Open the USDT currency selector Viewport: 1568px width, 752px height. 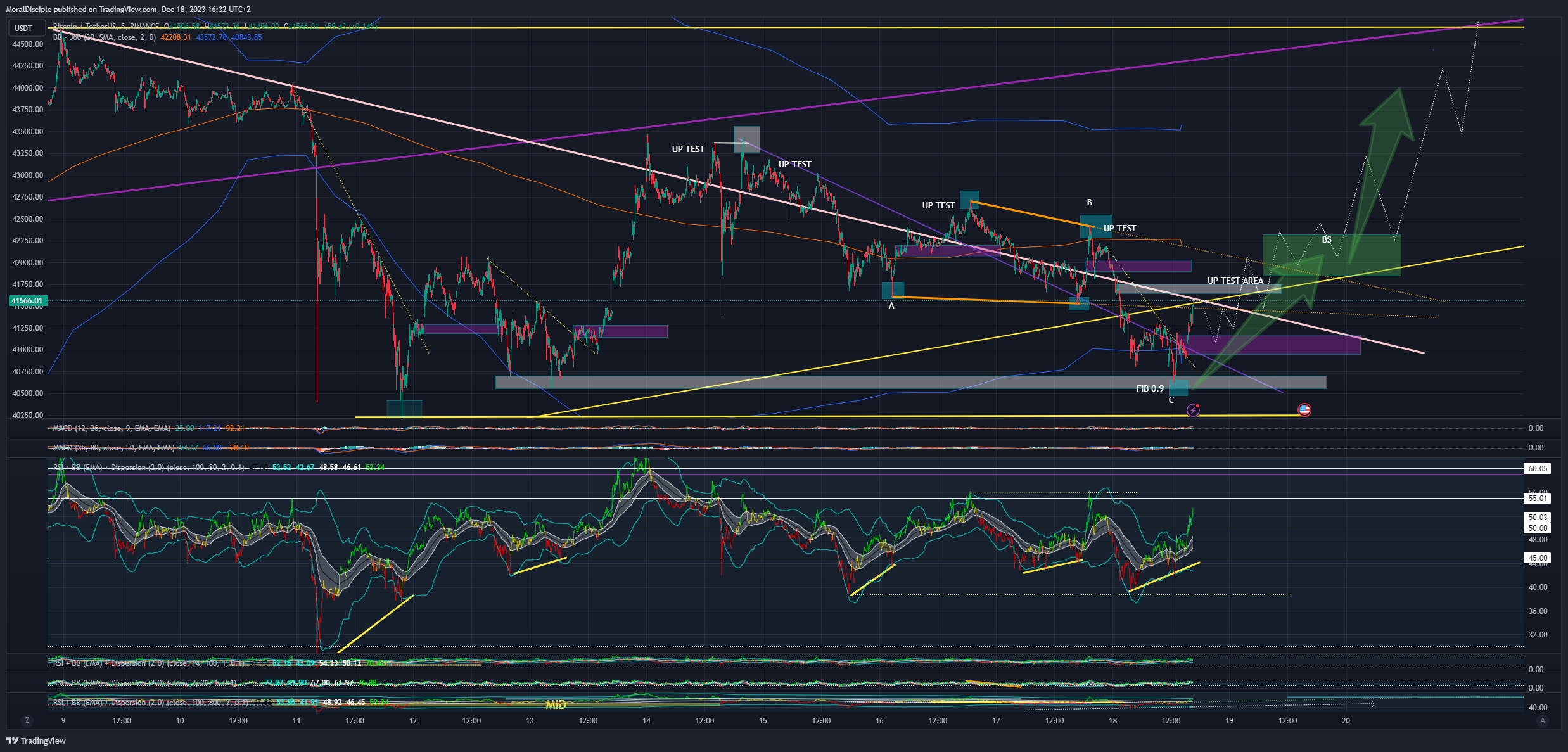[26, 28]
